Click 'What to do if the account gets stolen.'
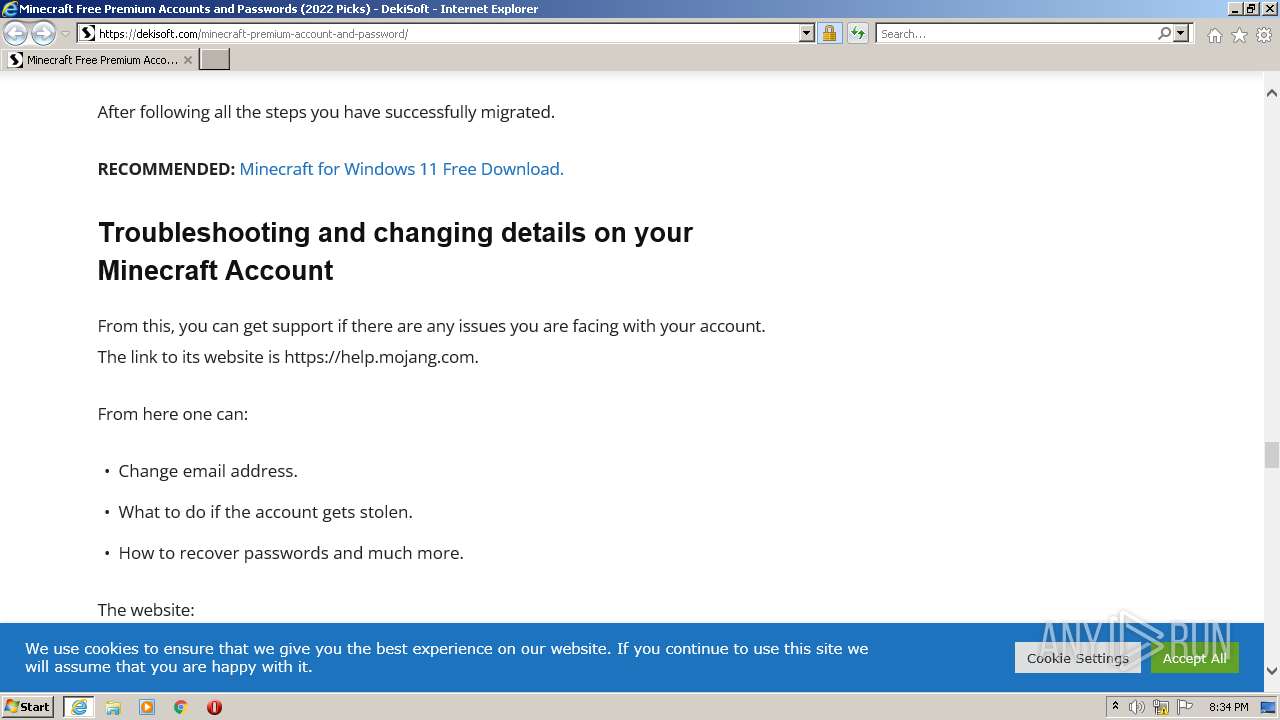1280x720 pixels. (265, 512)
